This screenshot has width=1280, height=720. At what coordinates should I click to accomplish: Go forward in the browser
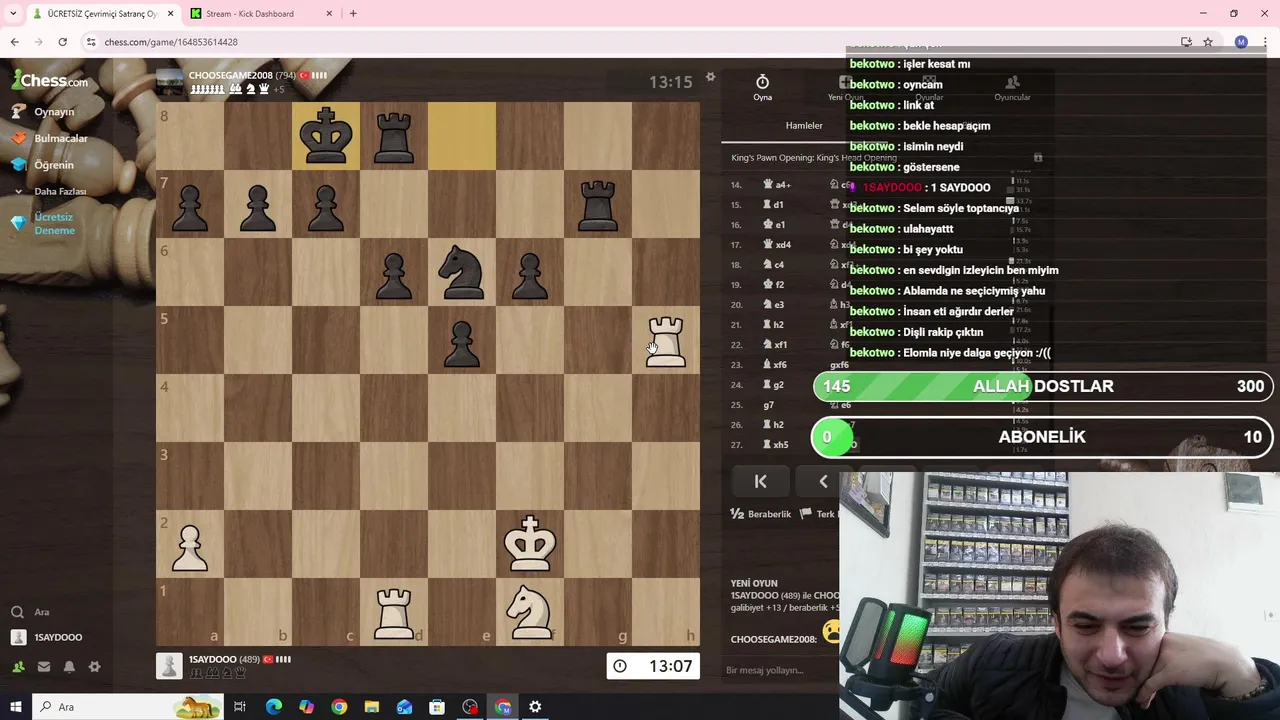click(38, 42)
